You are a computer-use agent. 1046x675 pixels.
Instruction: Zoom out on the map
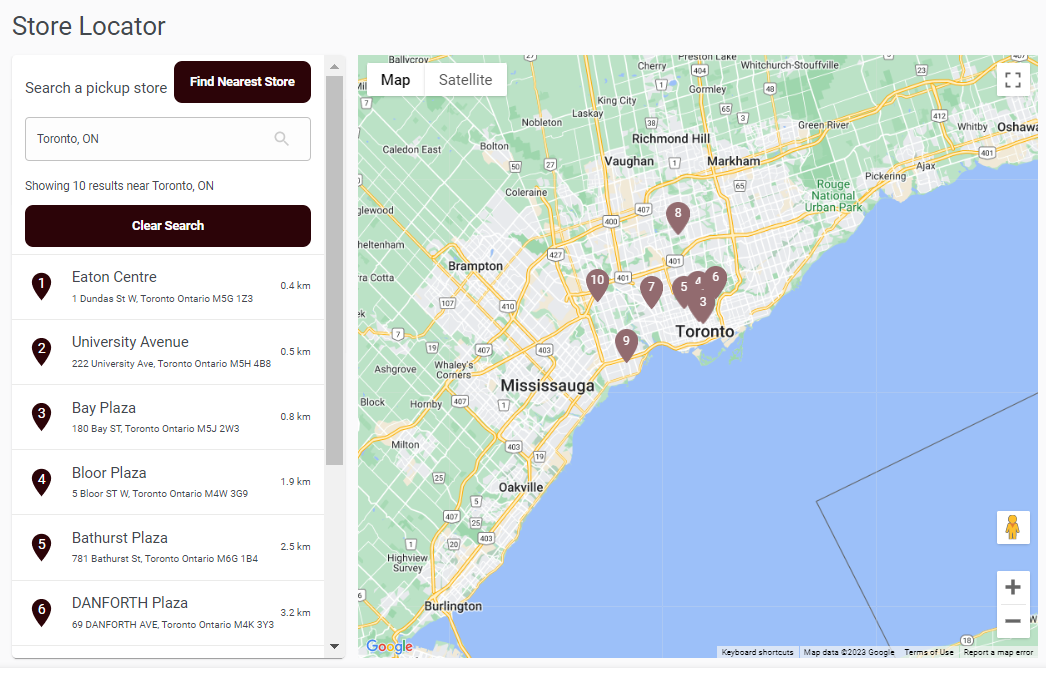1013,620
